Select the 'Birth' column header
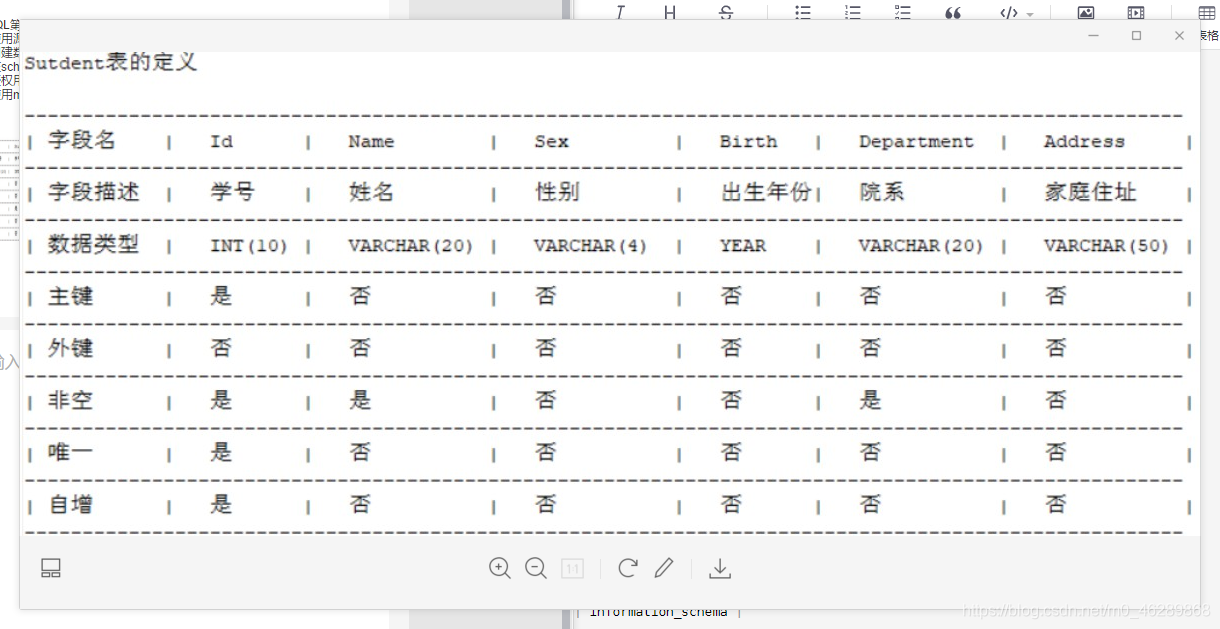Screen dimensions: 1220x629 point(748,141)
